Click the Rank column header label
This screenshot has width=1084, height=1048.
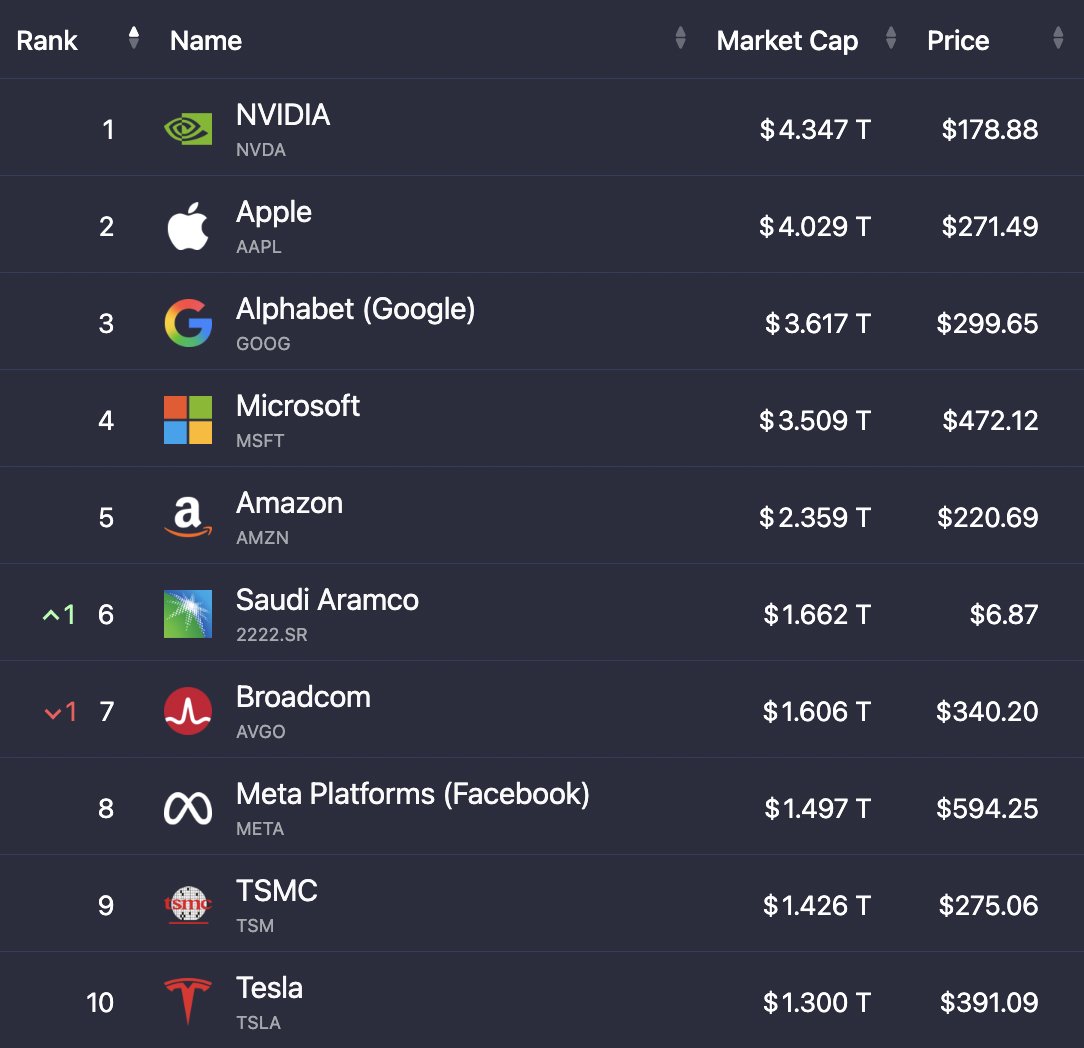point(47,41)
